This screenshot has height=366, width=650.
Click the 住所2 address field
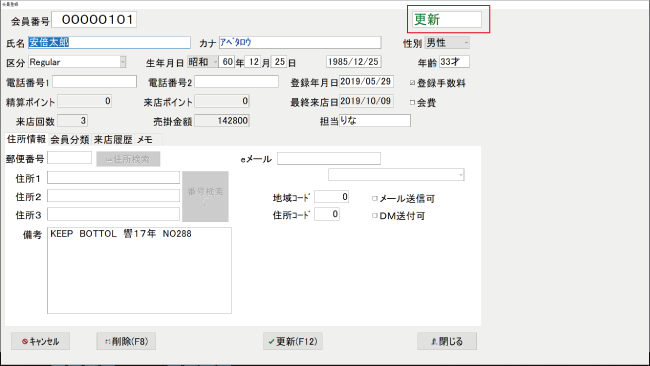point(114,196)
